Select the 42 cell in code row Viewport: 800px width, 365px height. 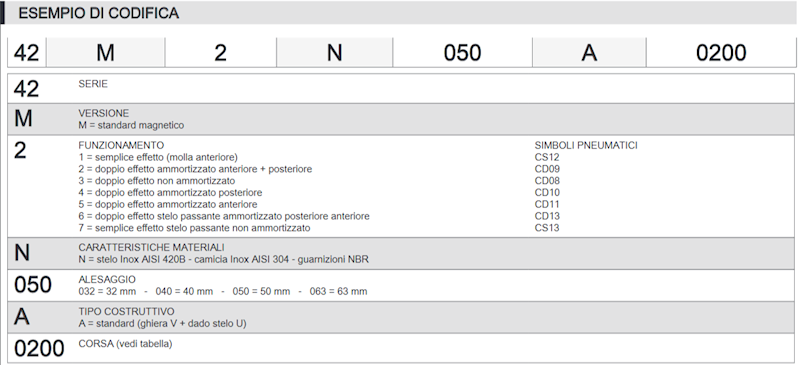click(x=27, y=53)
